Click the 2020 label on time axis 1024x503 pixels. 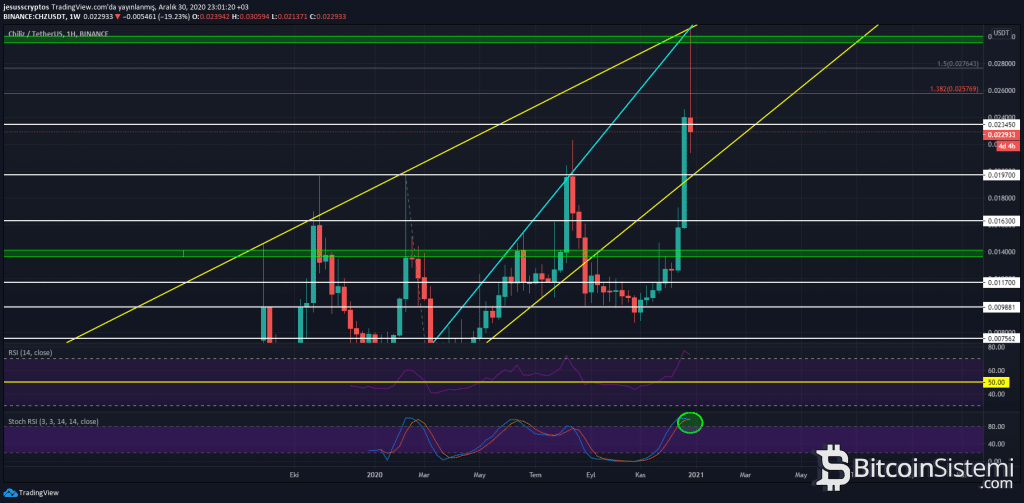(375, 476)
